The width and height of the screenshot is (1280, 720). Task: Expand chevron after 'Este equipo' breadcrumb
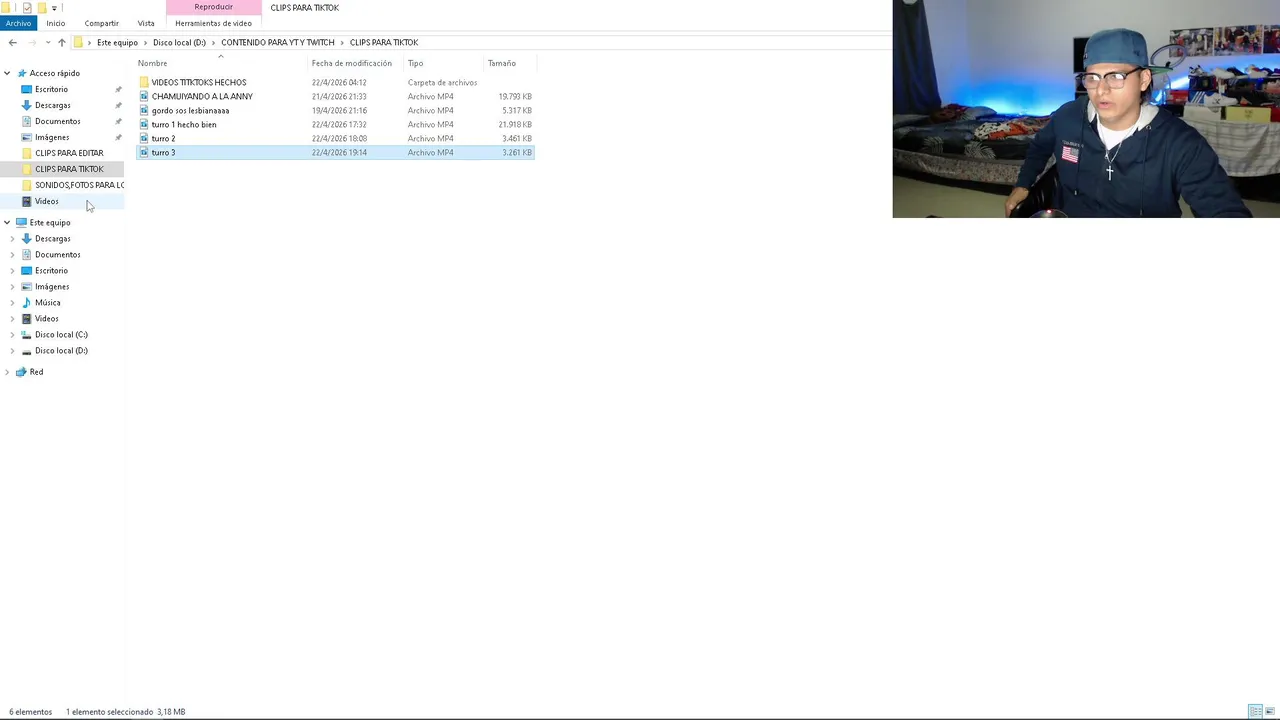point(145,42)
